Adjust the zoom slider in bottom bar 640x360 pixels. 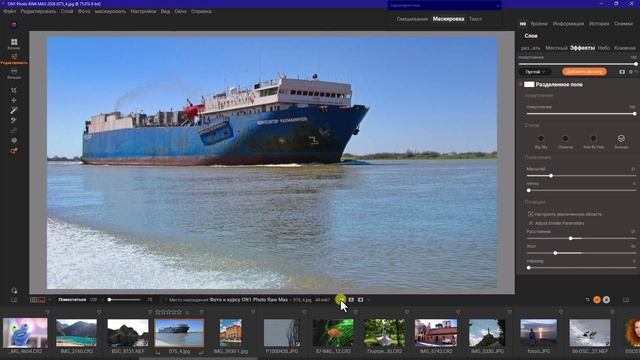pyautogui.click(x=124, y=300)
